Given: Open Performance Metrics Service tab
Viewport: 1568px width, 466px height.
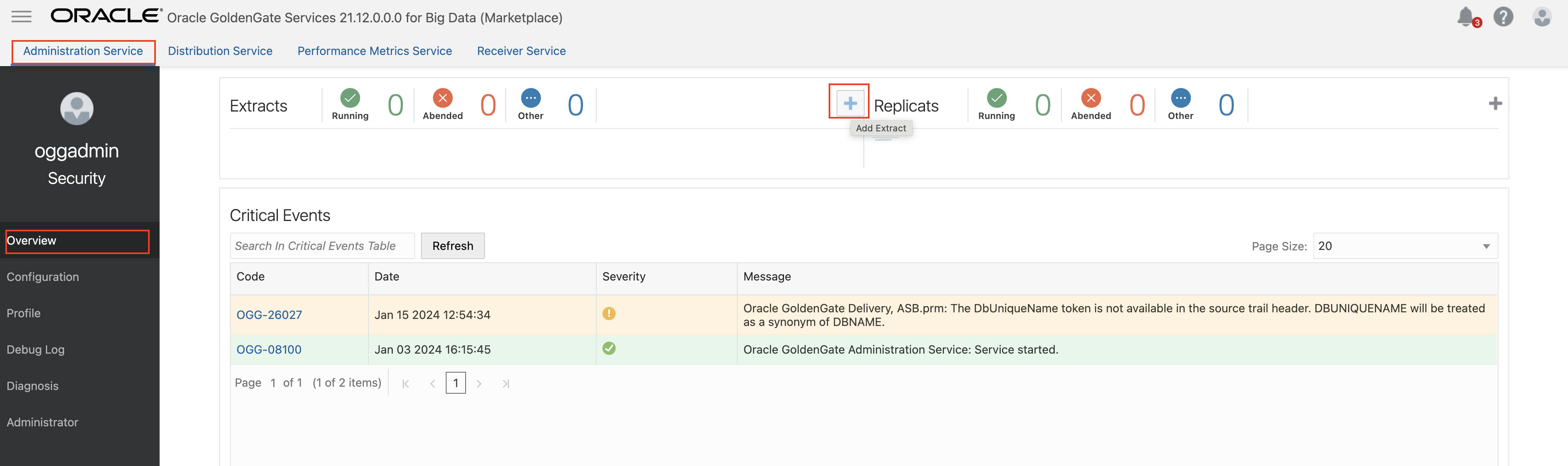Looking at the screenshot, I should [374, 51].
